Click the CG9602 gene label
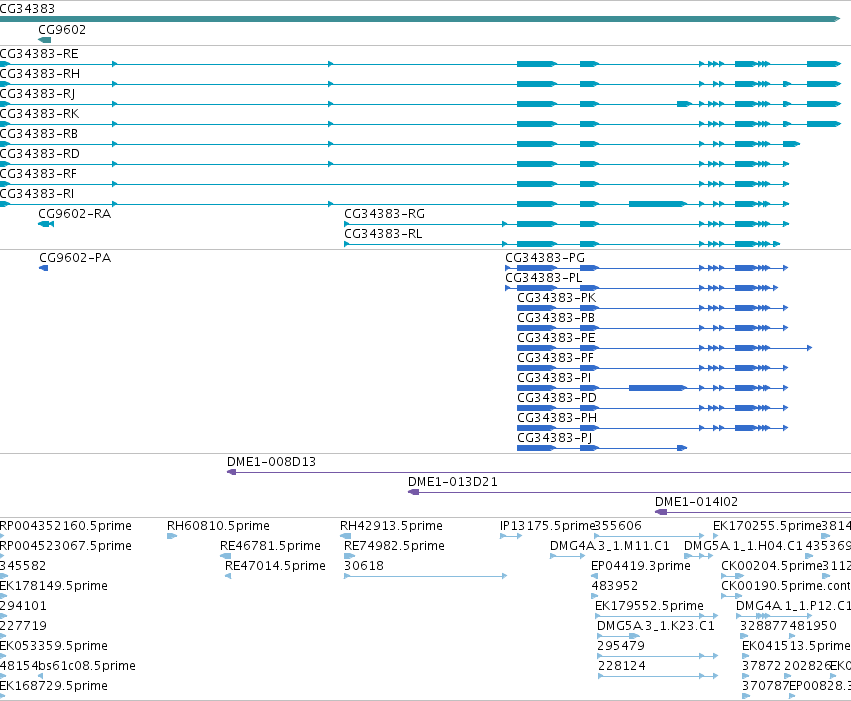The image size is (851, 701). (x=62, y=30)
